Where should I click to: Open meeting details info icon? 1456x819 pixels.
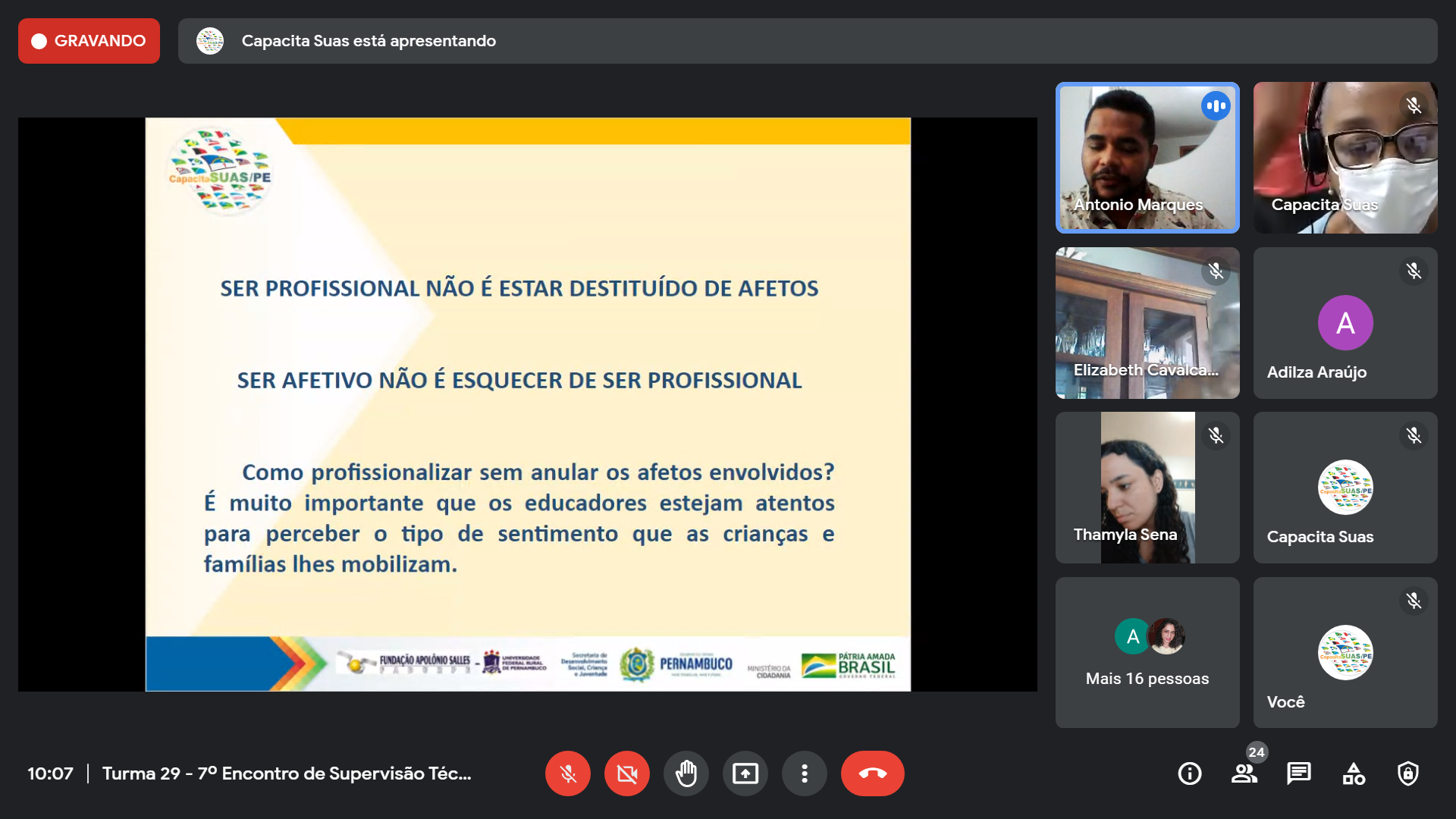pyautogui.click(x=1189, y=773)
